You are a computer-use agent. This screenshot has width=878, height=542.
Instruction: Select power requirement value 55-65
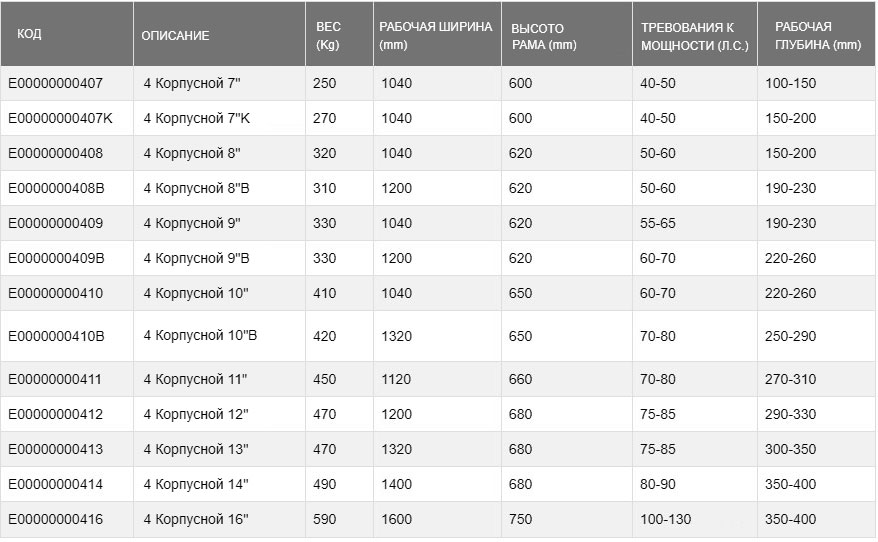click(657, 223)
